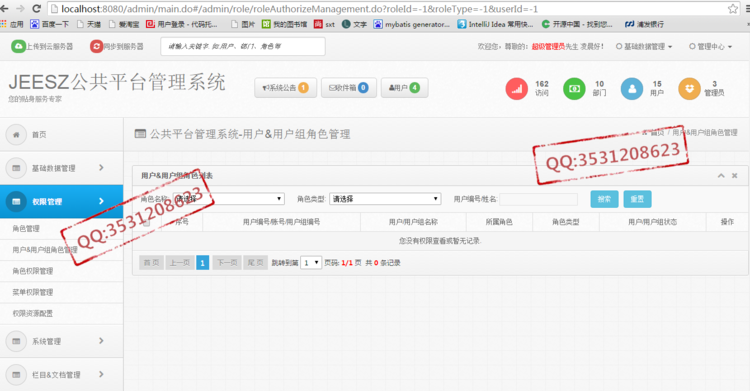
Task: Click the 基础数据管理 sidebar icon
Action: tap(16, 168)
